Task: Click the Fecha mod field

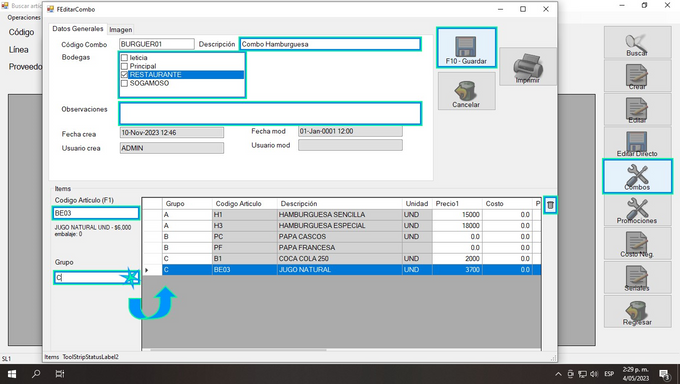Action: [350, 131]
